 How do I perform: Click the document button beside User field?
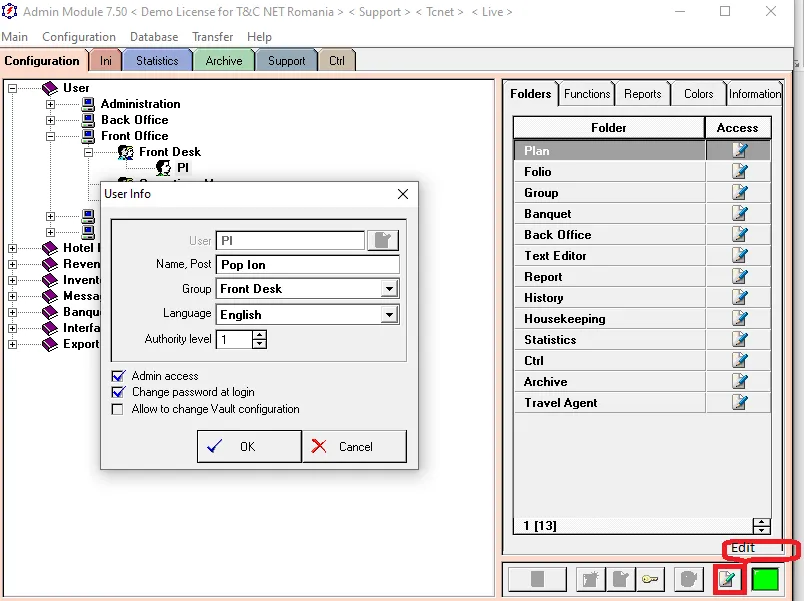click(x=383, y=241)
